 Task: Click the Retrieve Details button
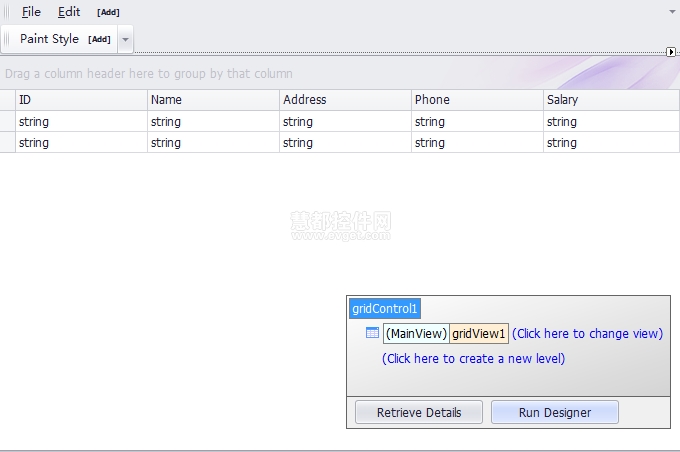[419, 412]
